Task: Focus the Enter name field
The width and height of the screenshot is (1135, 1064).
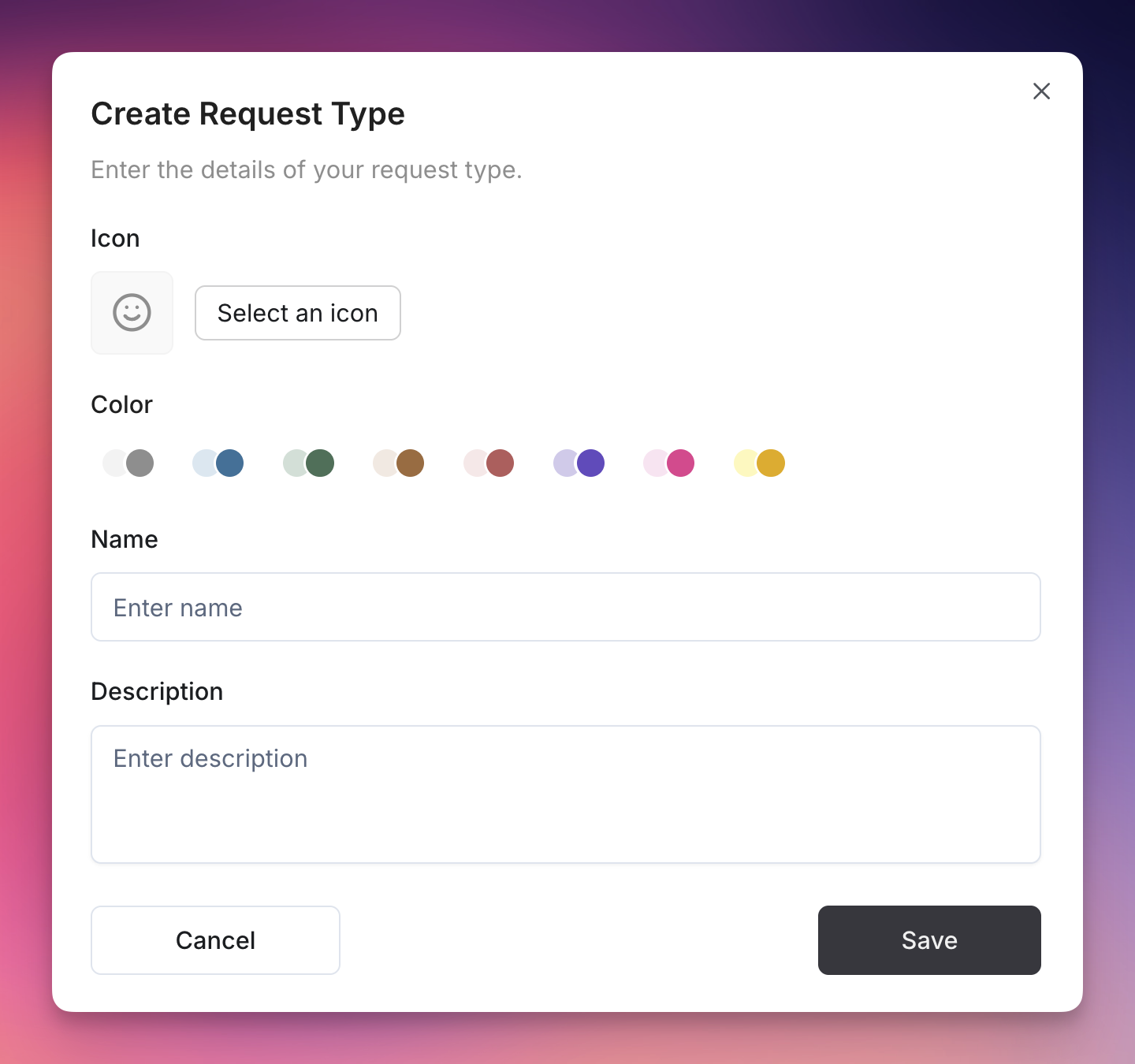Action: click(x=566, y=607)
